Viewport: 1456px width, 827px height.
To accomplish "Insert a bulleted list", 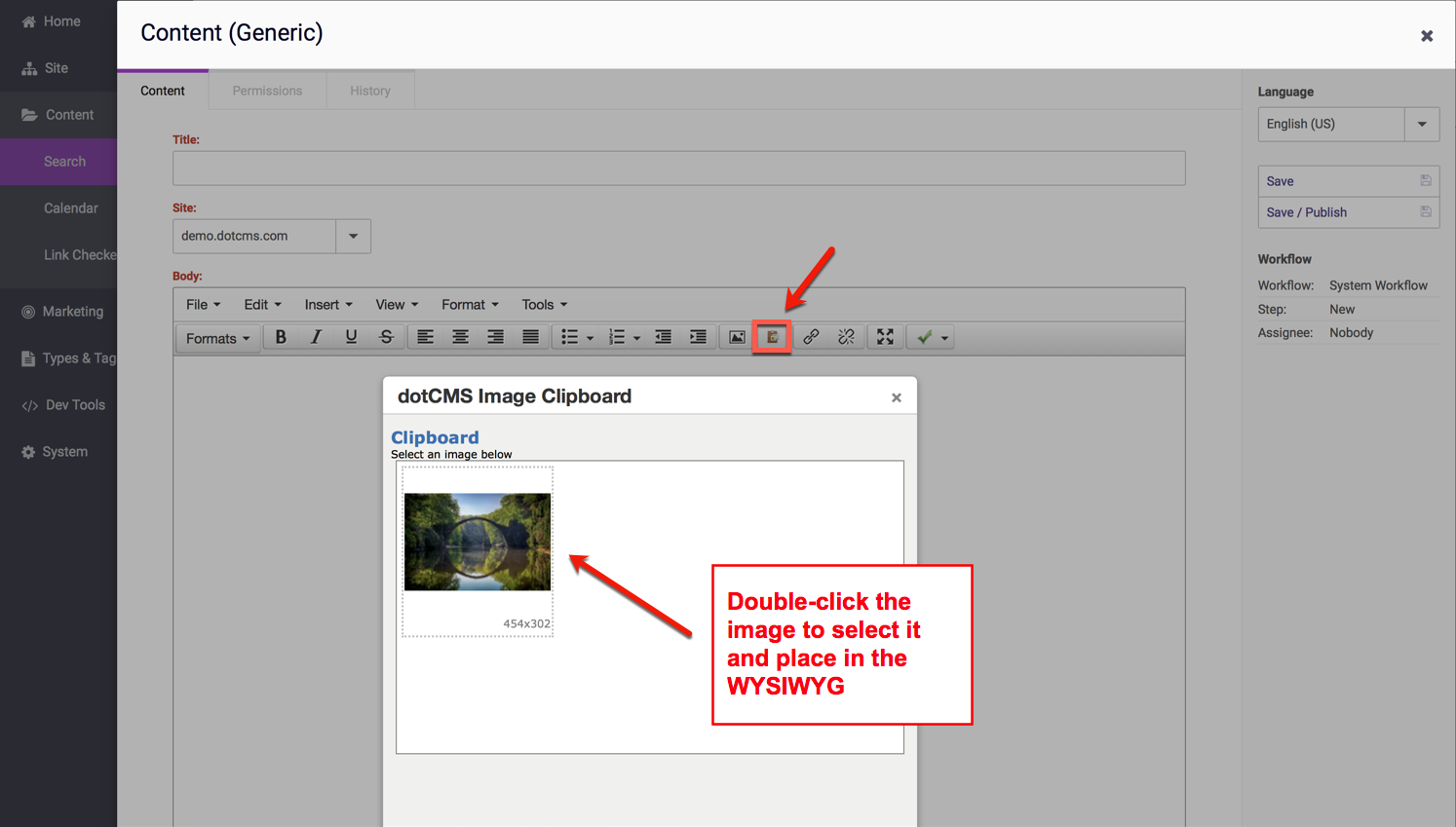I will pyautogui.click(x=570, y=337).
